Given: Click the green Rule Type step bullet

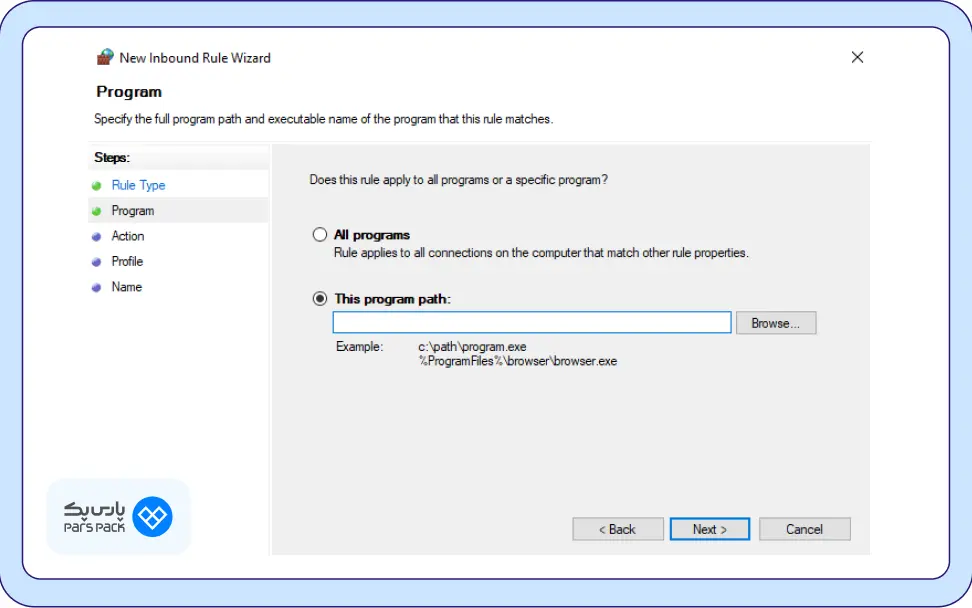Looking at the screenshot, I should [97, 186].
